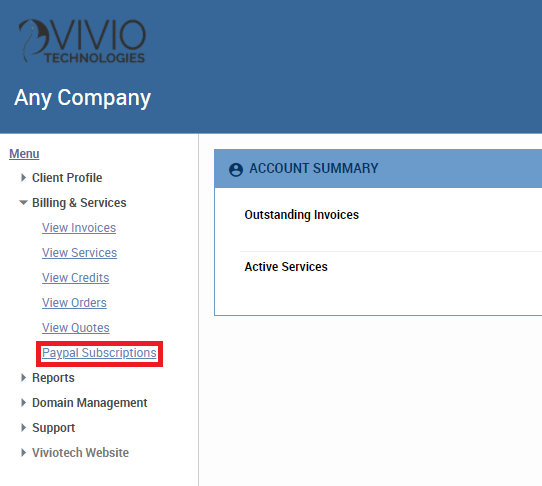Image resolution: width=542 pixels, height=486 pixels.
Task: Expand the Reports arrow
Action: point(23,377)
